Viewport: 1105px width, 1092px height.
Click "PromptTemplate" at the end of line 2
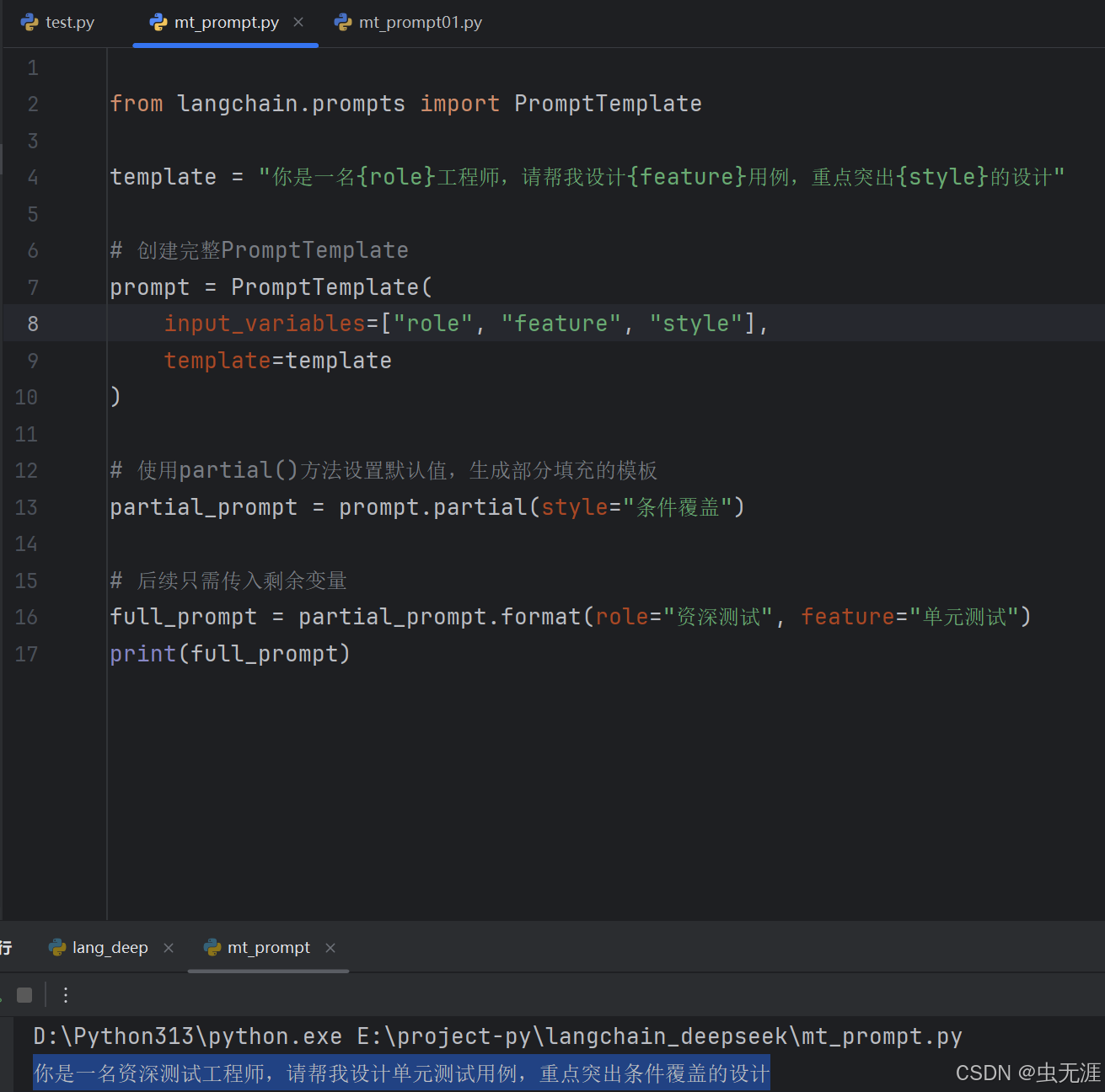(x=608, y=104)
